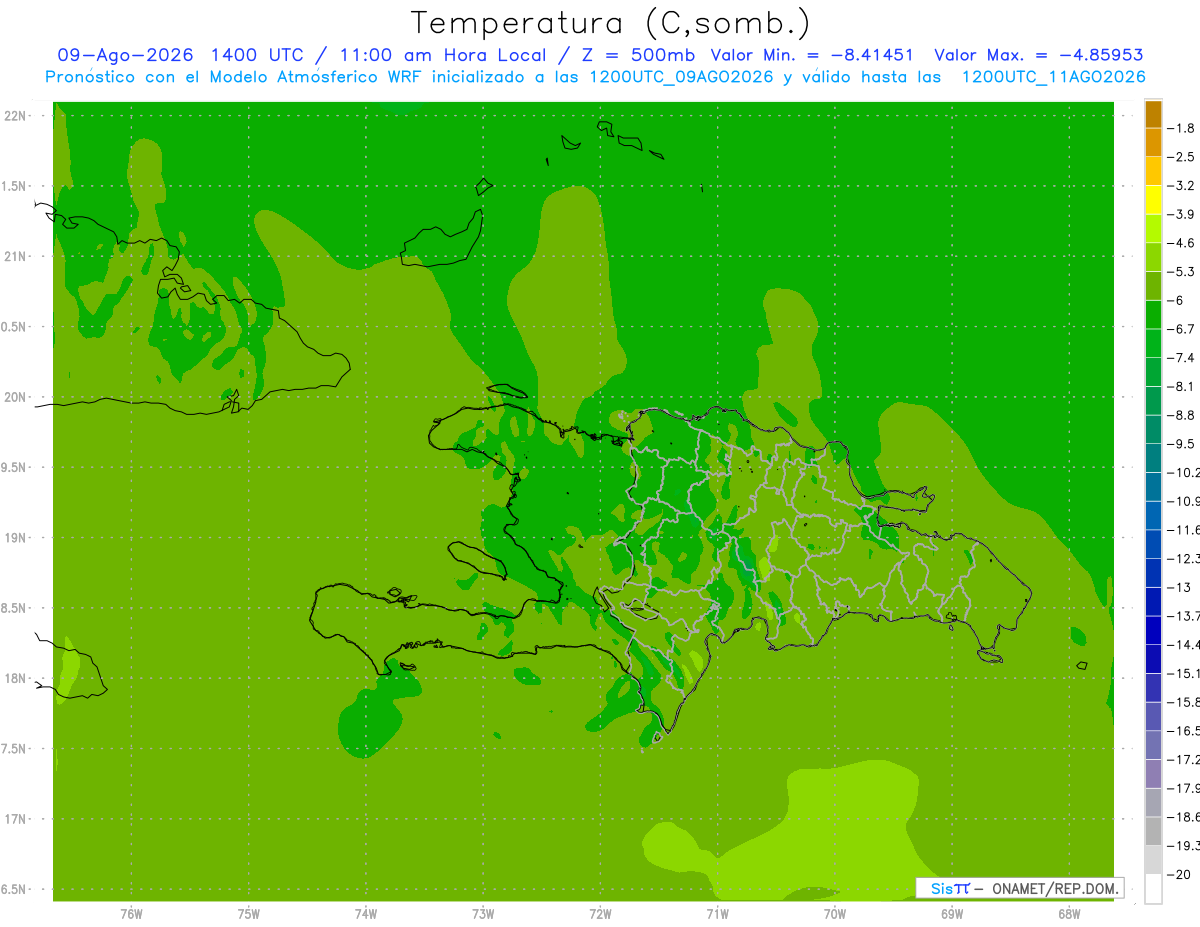Image resolution: width=1200 pixels, height=927 pixels.
Task: Click the '76W' longitude label
Action: (x=131, y=913)
